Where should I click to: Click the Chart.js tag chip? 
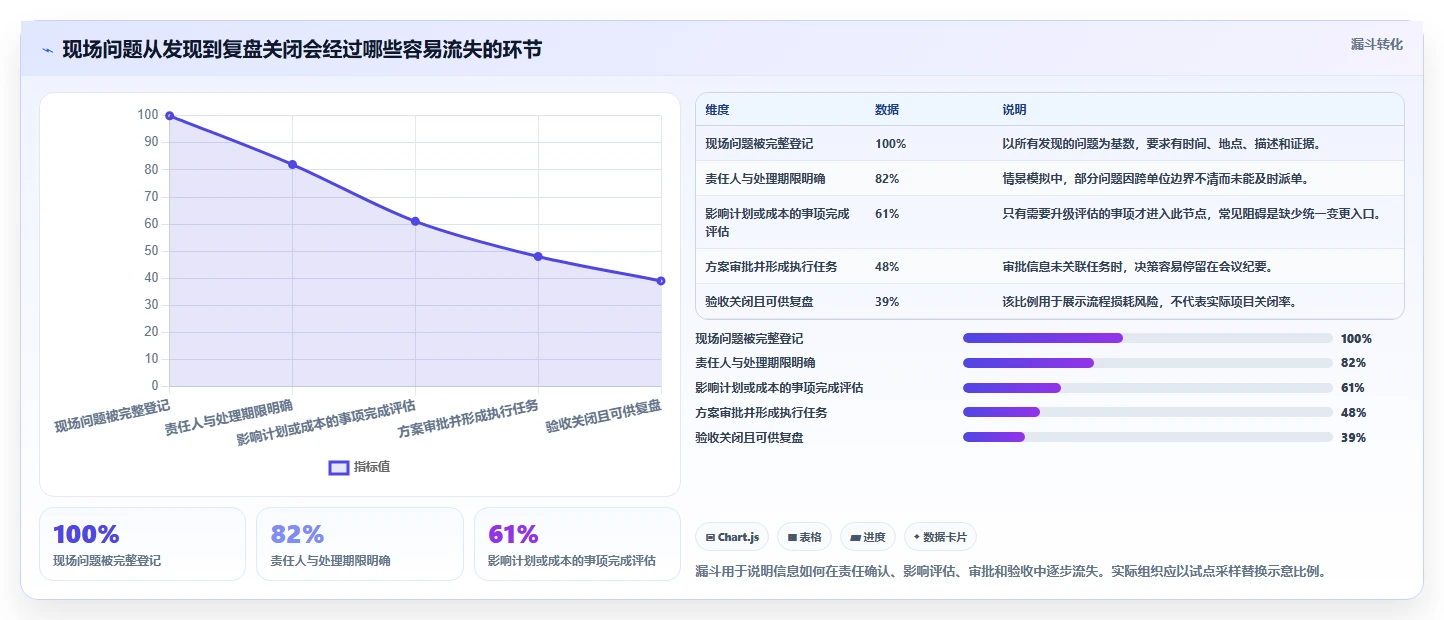tap(732, 537)
